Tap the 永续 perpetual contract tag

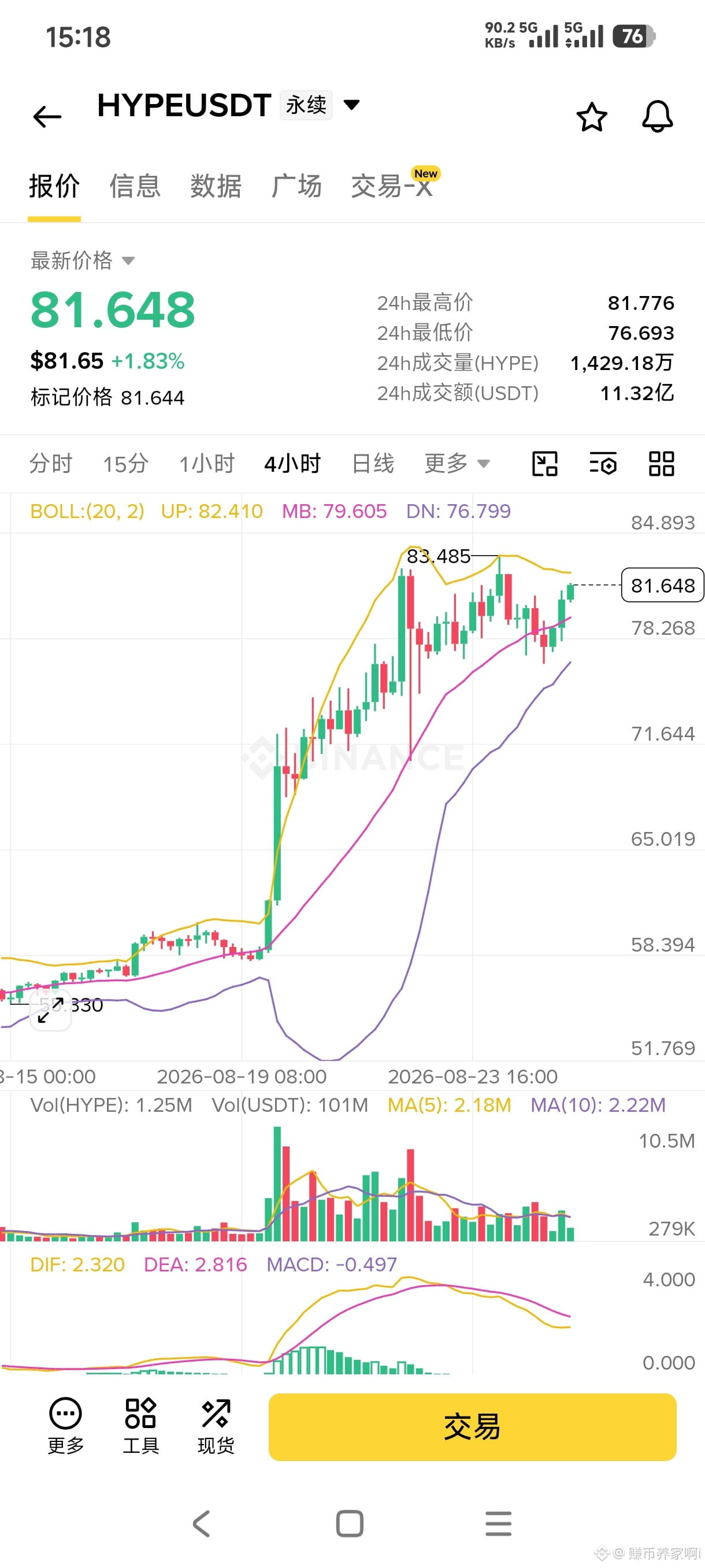[x=306, y=105]
